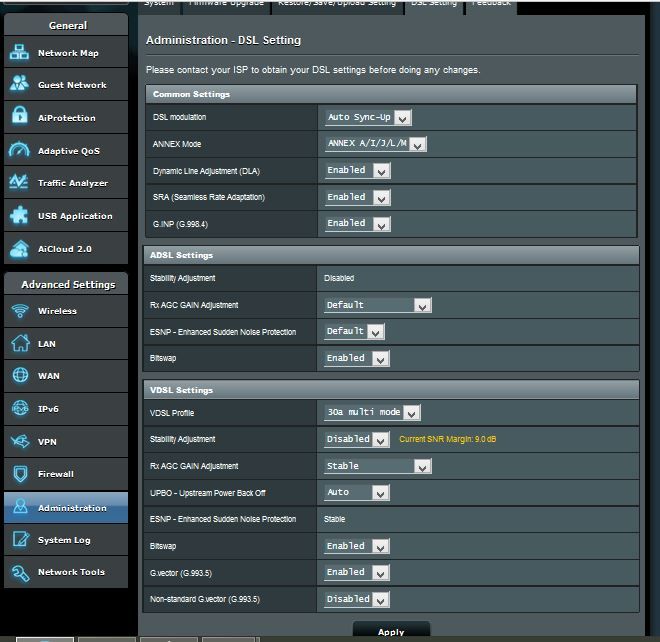Expand VDSL Profile 30a multi mode dropdown
Image resolution: width=660 pixels, height=642 pixels.
point(373,413)
